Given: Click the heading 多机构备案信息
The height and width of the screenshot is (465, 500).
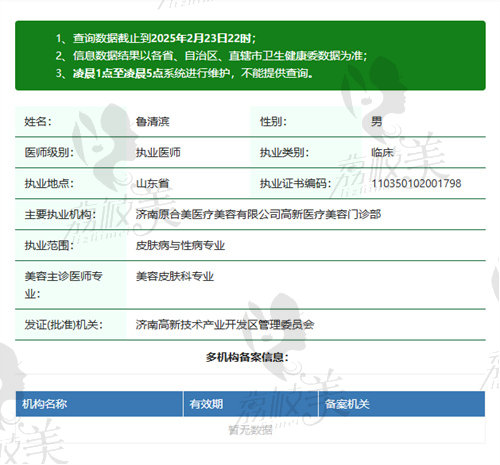Looking at the screenshot, I should point(247,357).
